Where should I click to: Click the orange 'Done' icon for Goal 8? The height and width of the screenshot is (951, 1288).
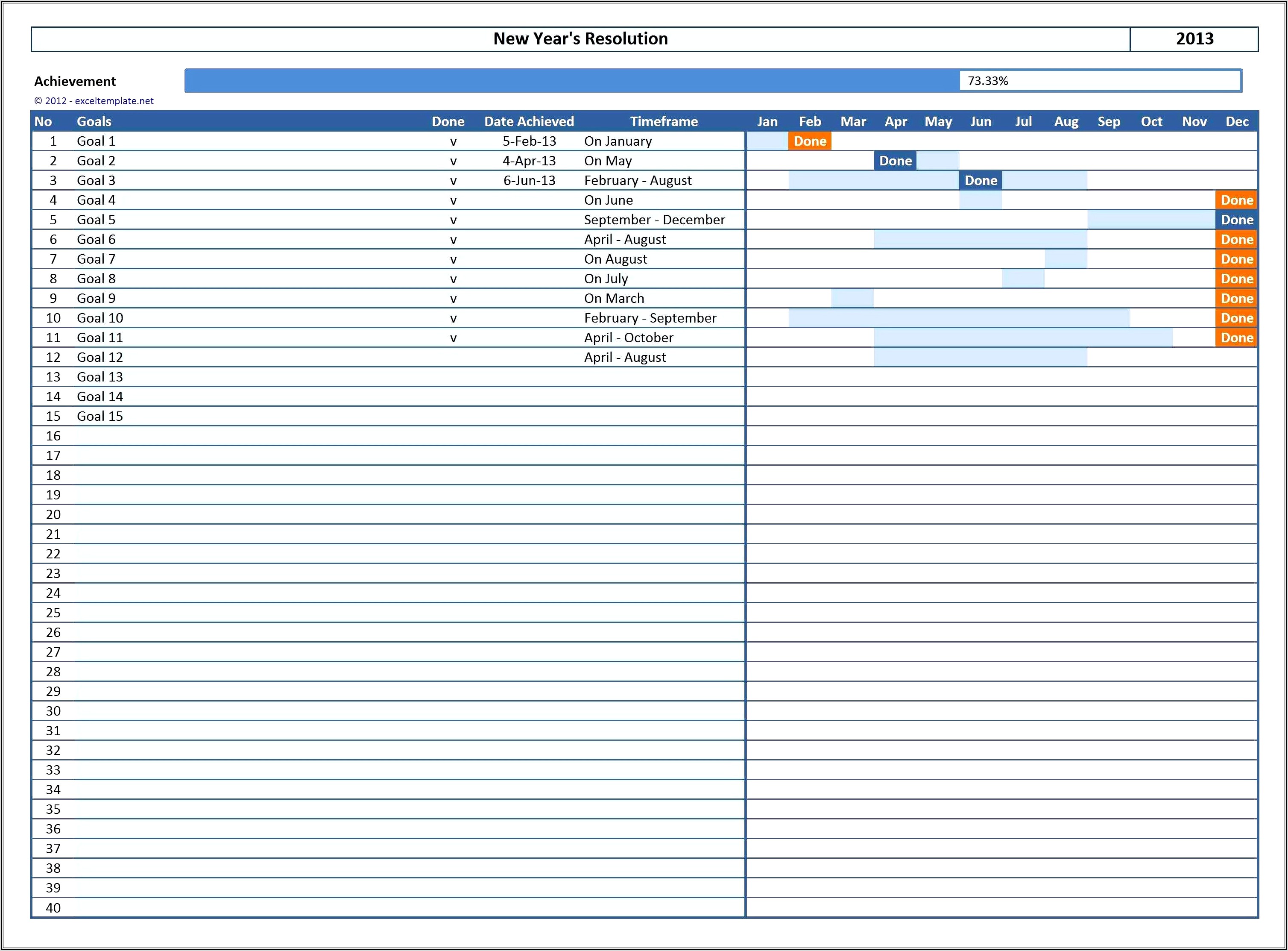1237,278
